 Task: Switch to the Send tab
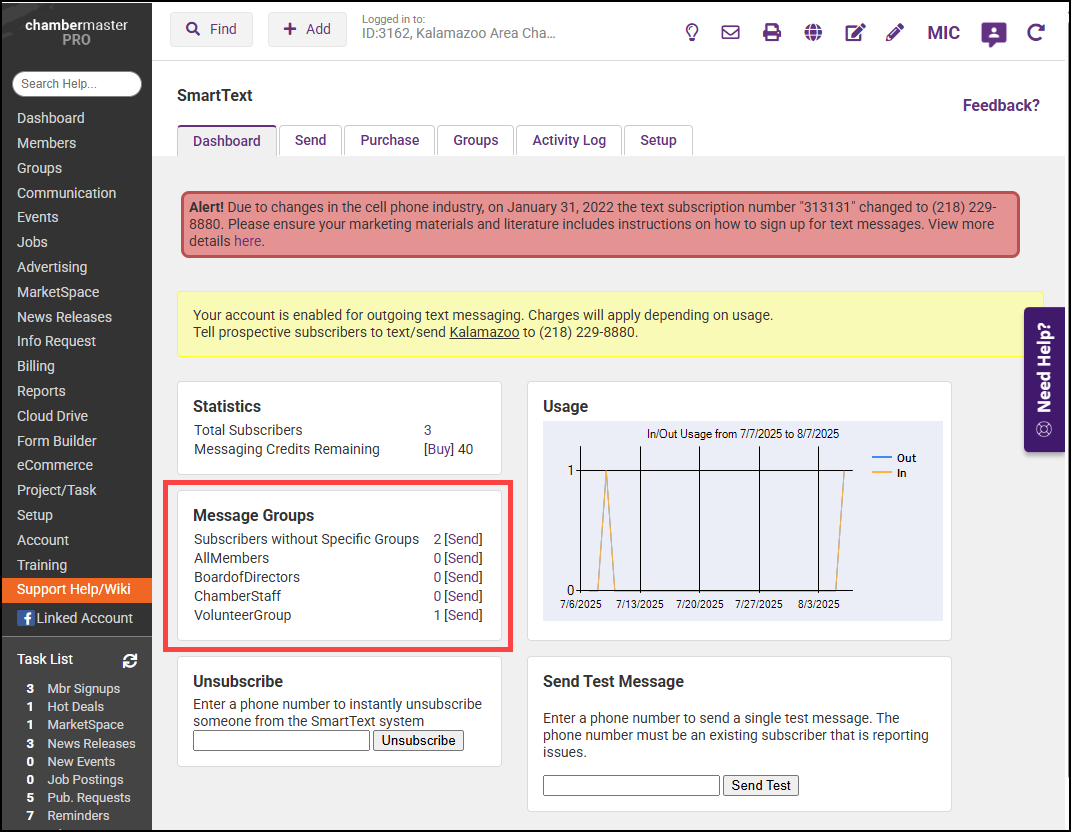pyautogui.click(x=310, y=140)
